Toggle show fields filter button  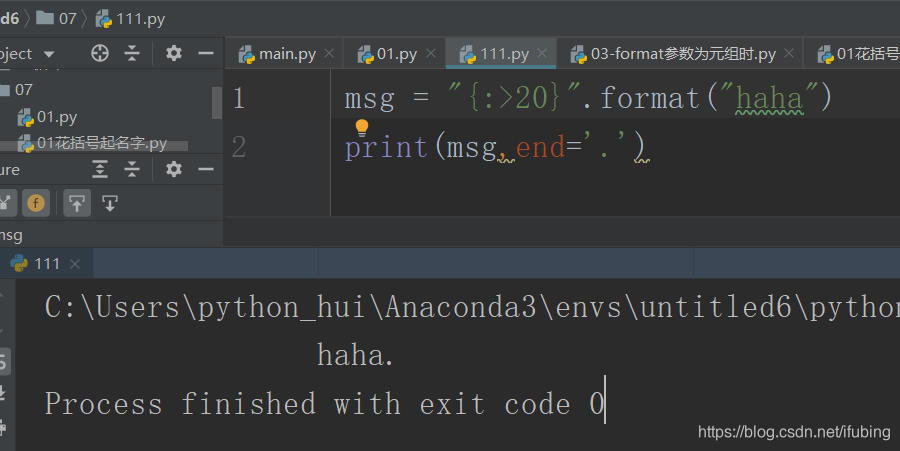[x=36, y=203]
